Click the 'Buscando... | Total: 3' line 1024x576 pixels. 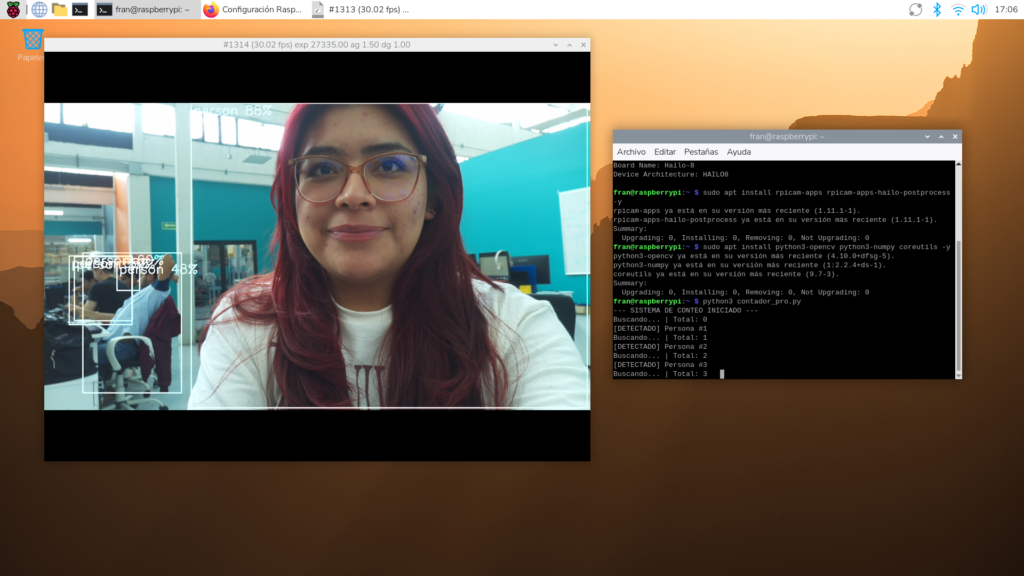pyautogui.click(x=660, y=374)
